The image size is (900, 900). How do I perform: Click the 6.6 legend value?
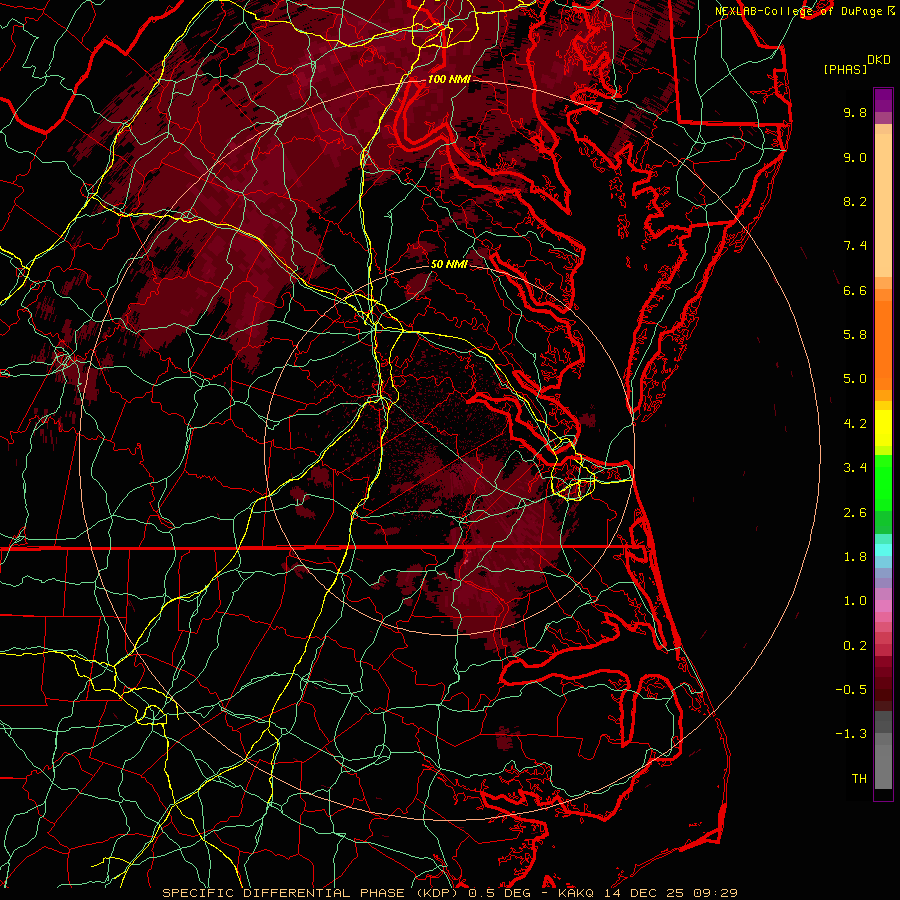pyautogui.click(x=855, y=290)
